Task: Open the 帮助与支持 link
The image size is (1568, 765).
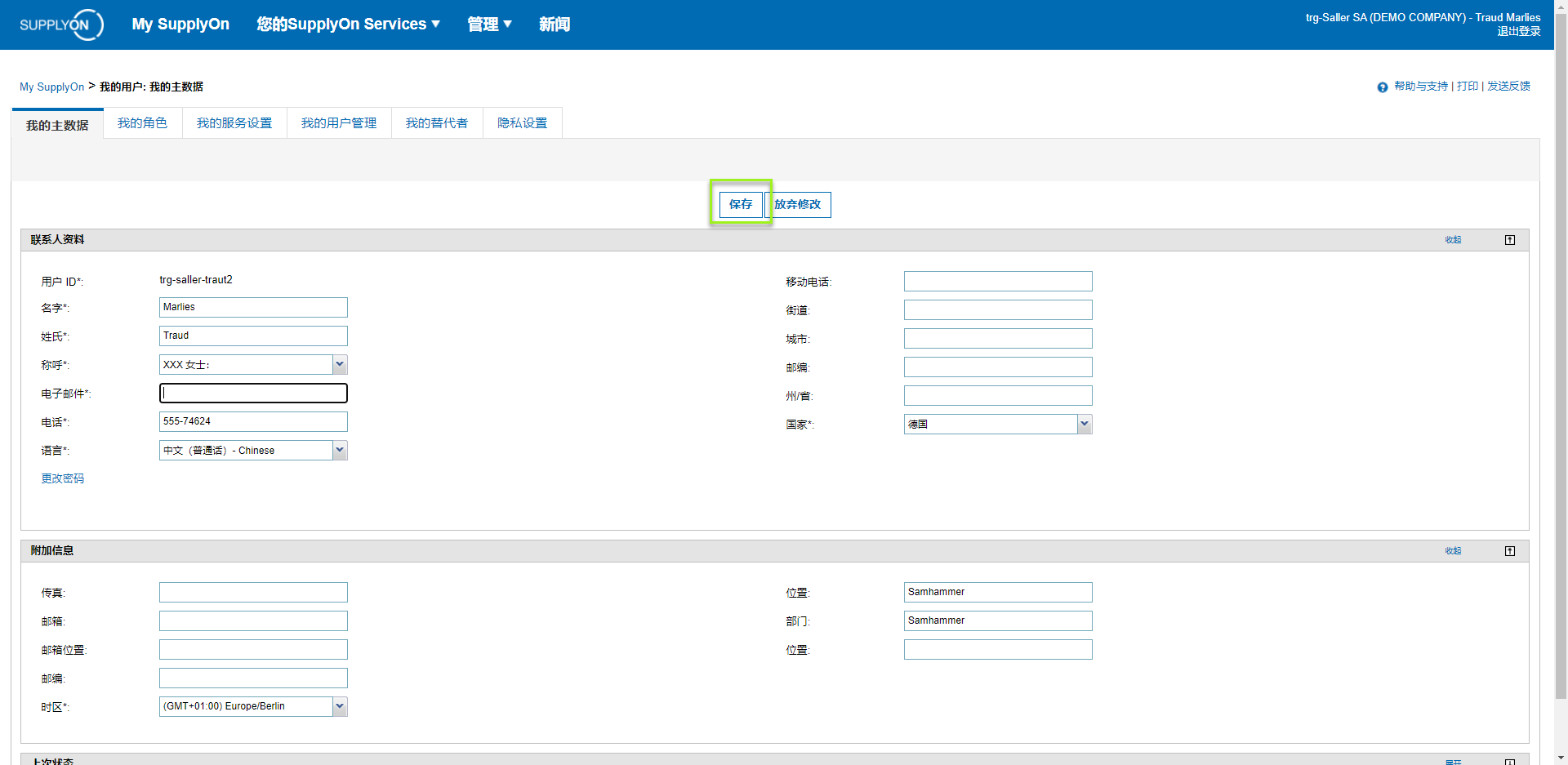Action: click(1421, 87)
